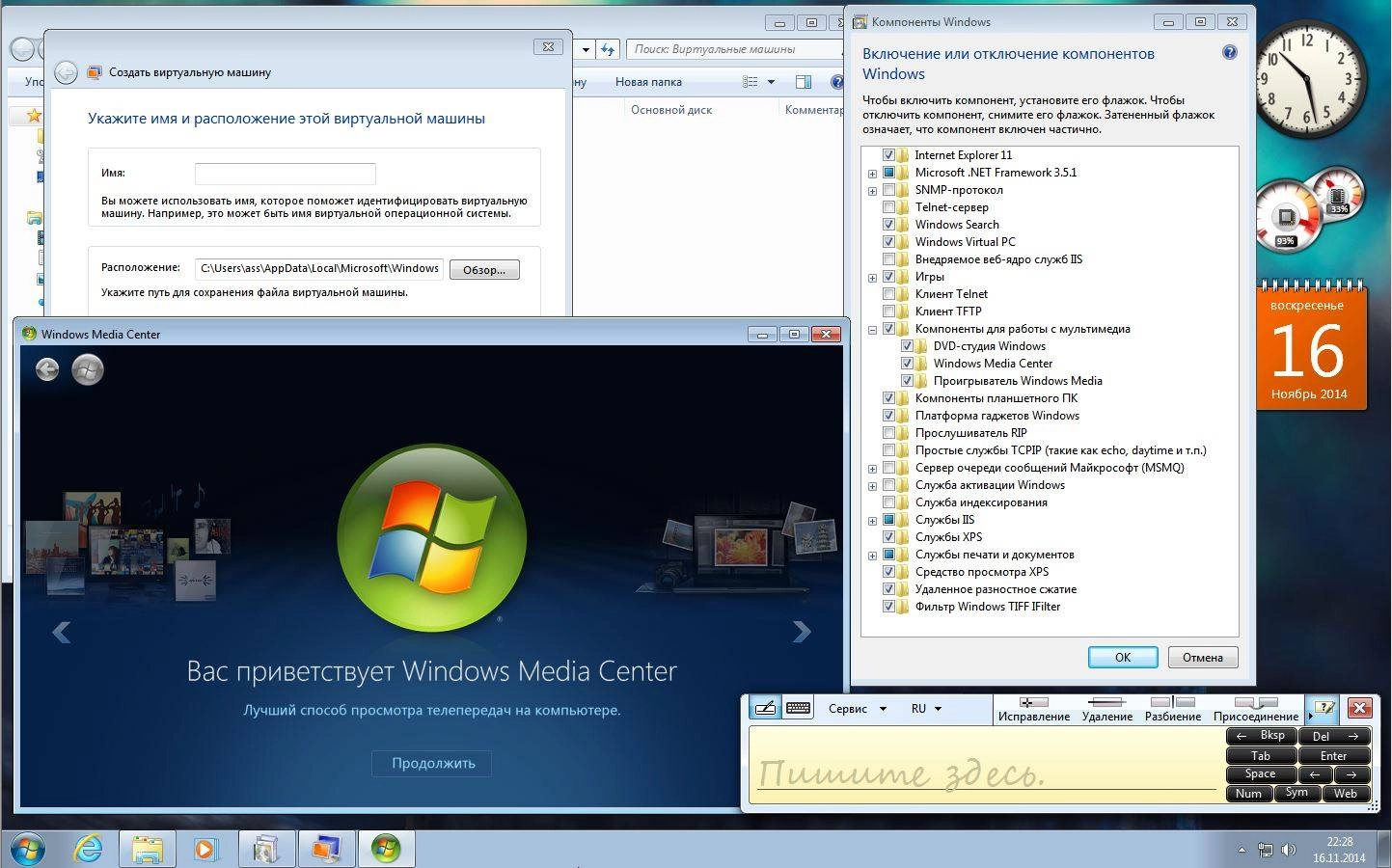
Task: Click the Web key on input panel
Action: point(1346,794)
